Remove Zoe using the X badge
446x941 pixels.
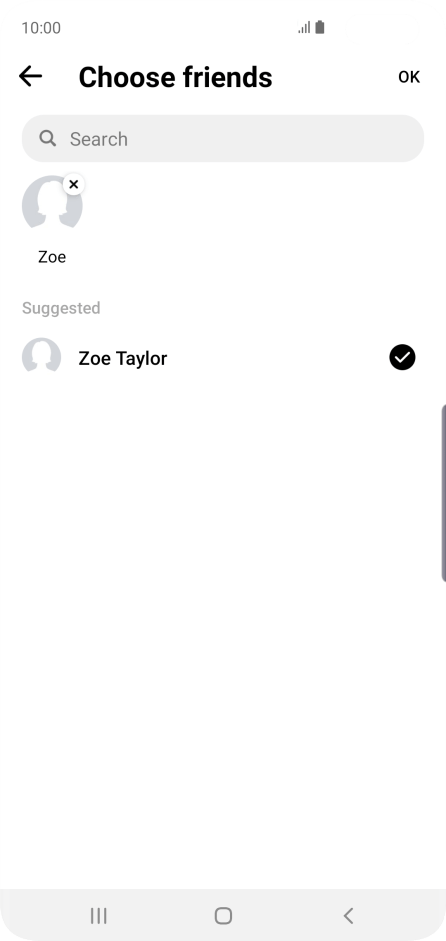pyautogui.click(x=74, y=184)
